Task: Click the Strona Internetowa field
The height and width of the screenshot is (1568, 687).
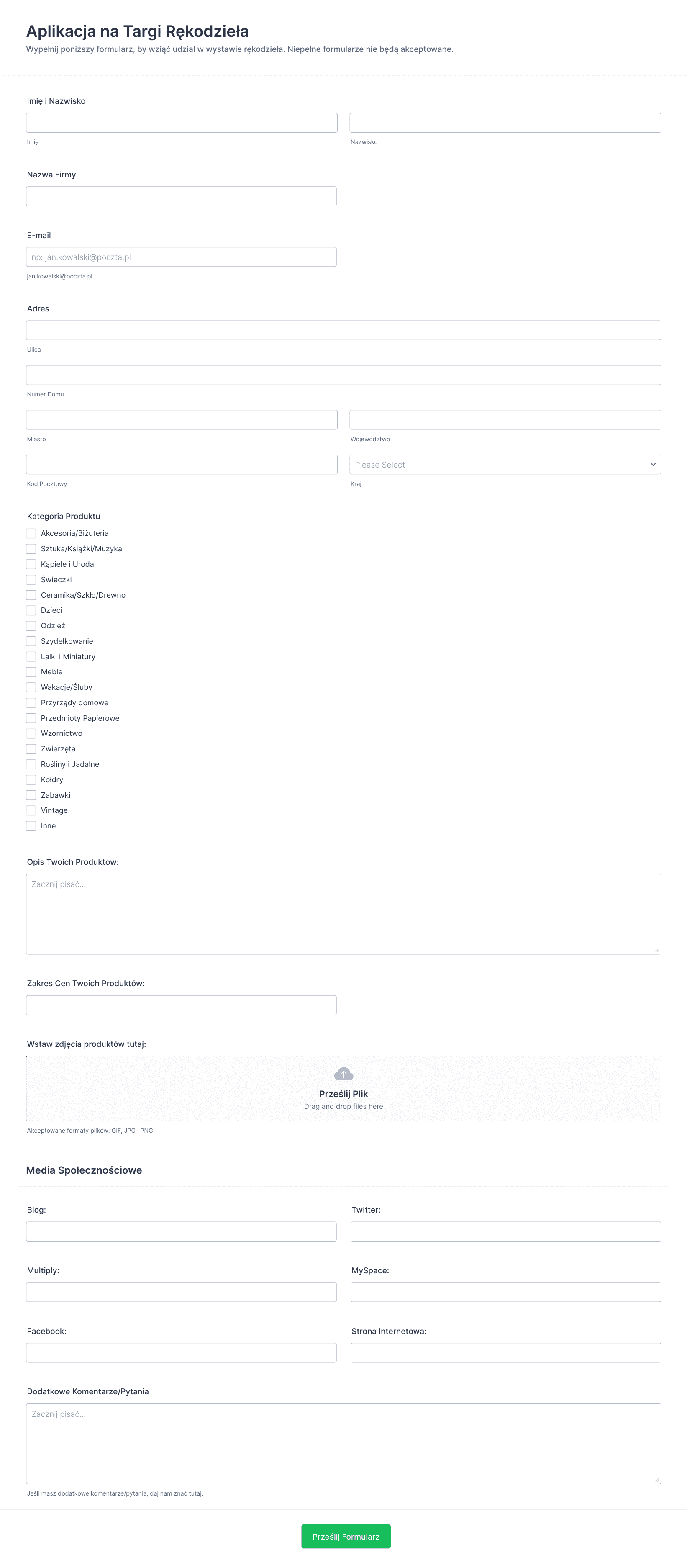Action: pyautogui.click(x=506, y=1352)
